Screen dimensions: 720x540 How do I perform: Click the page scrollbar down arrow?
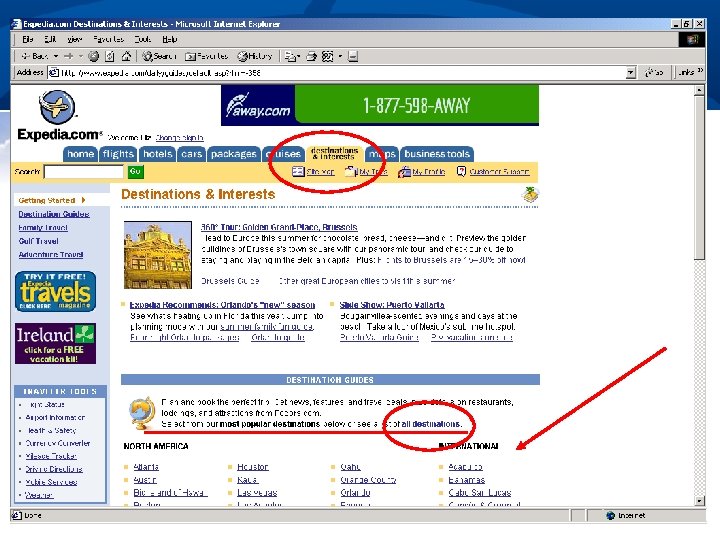(699, 501)
